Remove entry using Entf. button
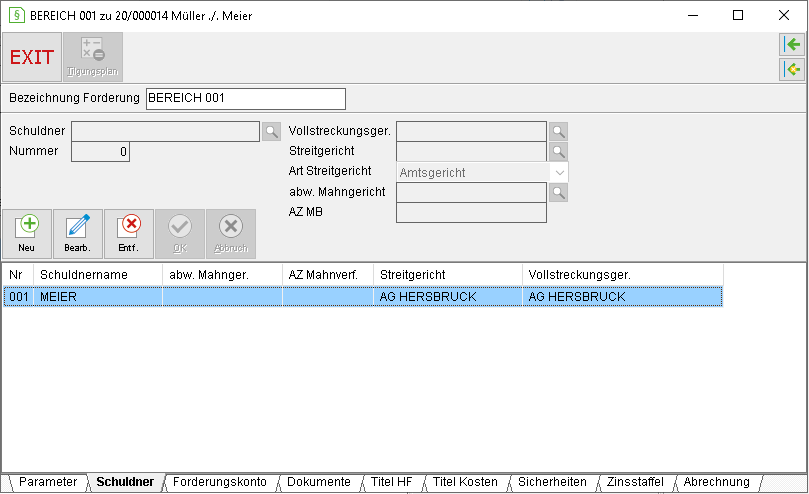The width and height of the screenshot is (809, 494). (128, 234)
